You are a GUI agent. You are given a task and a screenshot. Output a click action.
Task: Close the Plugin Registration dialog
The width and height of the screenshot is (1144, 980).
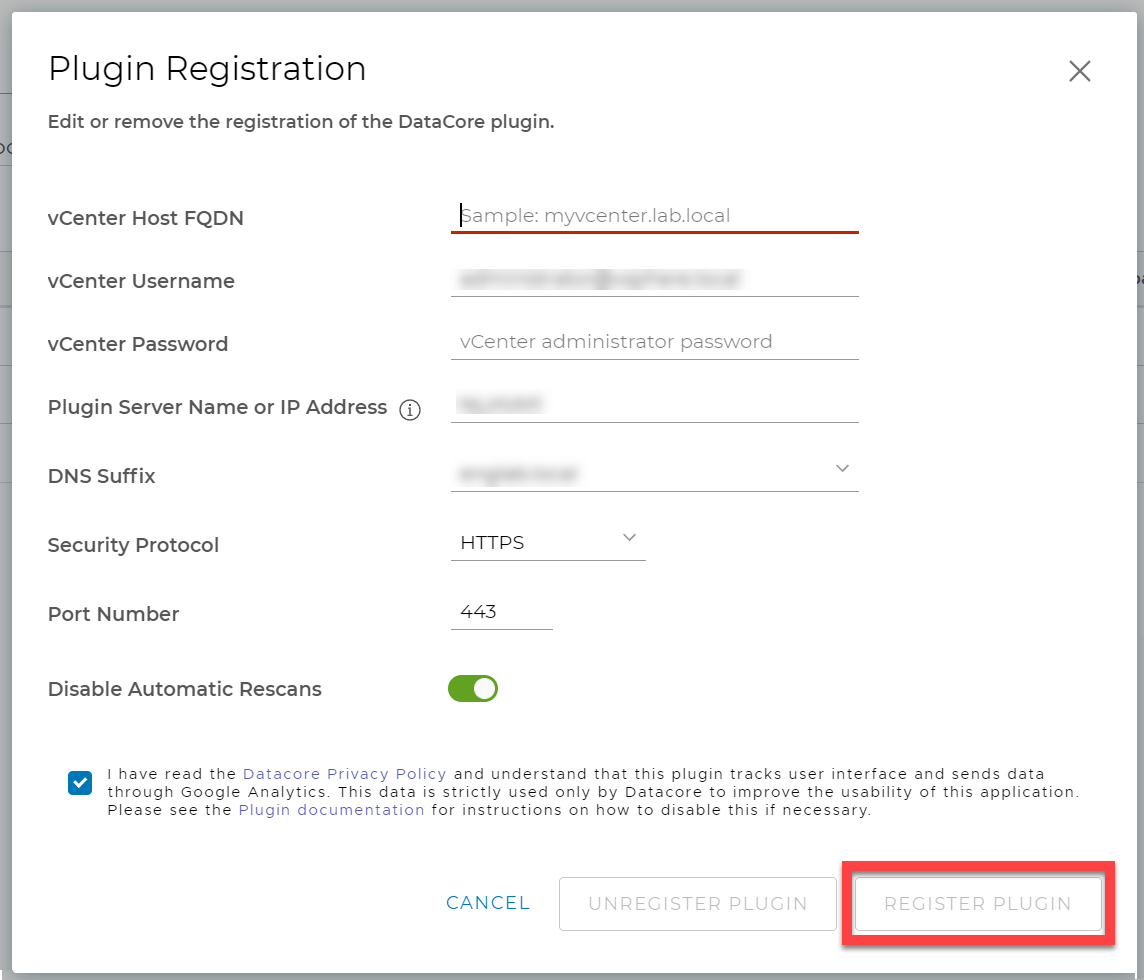1079,71
